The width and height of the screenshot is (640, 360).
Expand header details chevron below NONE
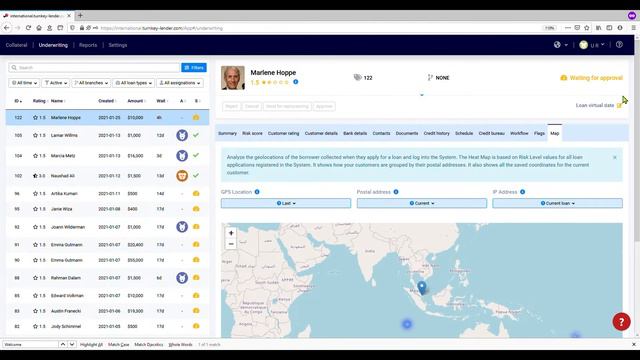422,95
